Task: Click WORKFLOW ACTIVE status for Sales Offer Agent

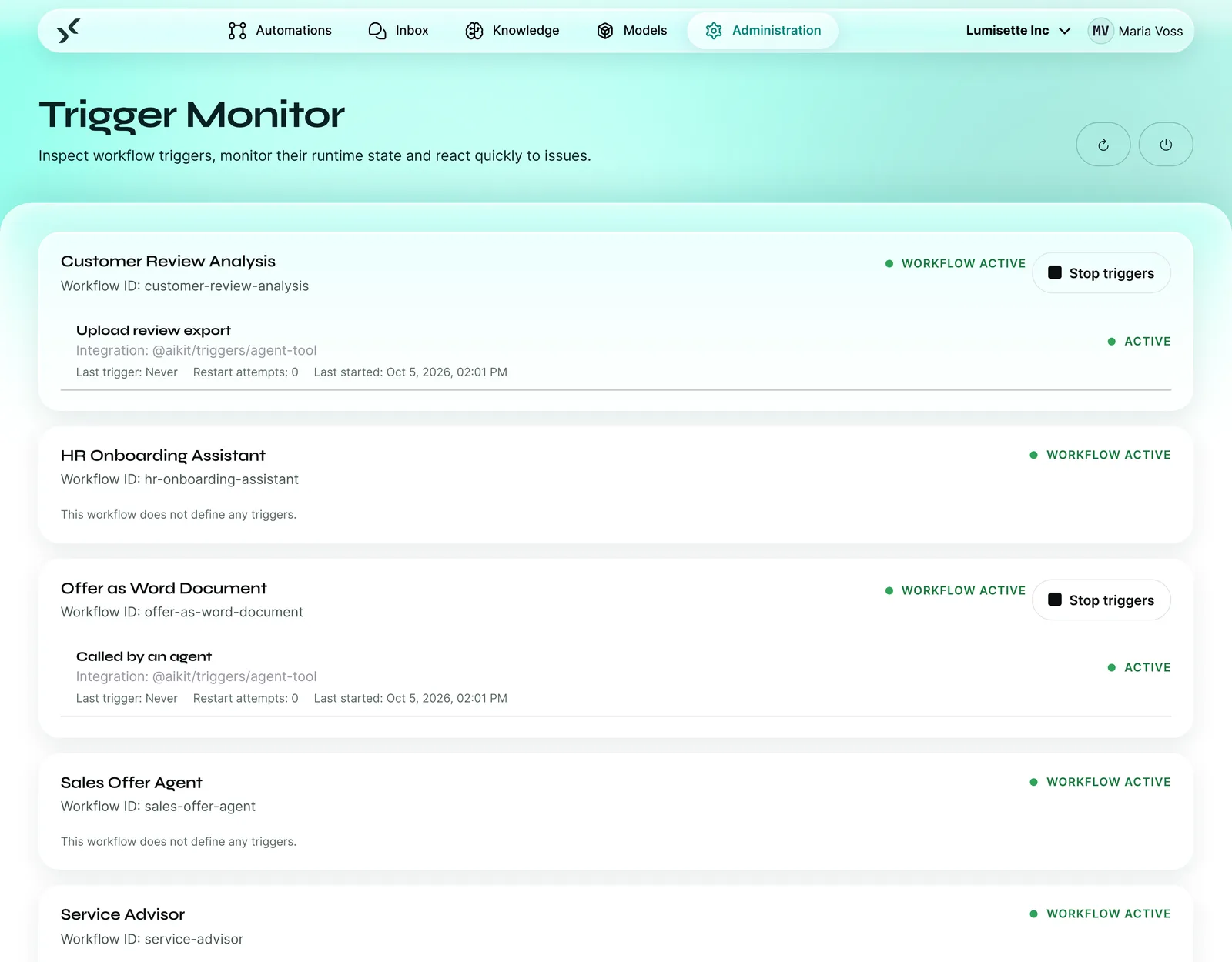Action: click(1100, 783)
